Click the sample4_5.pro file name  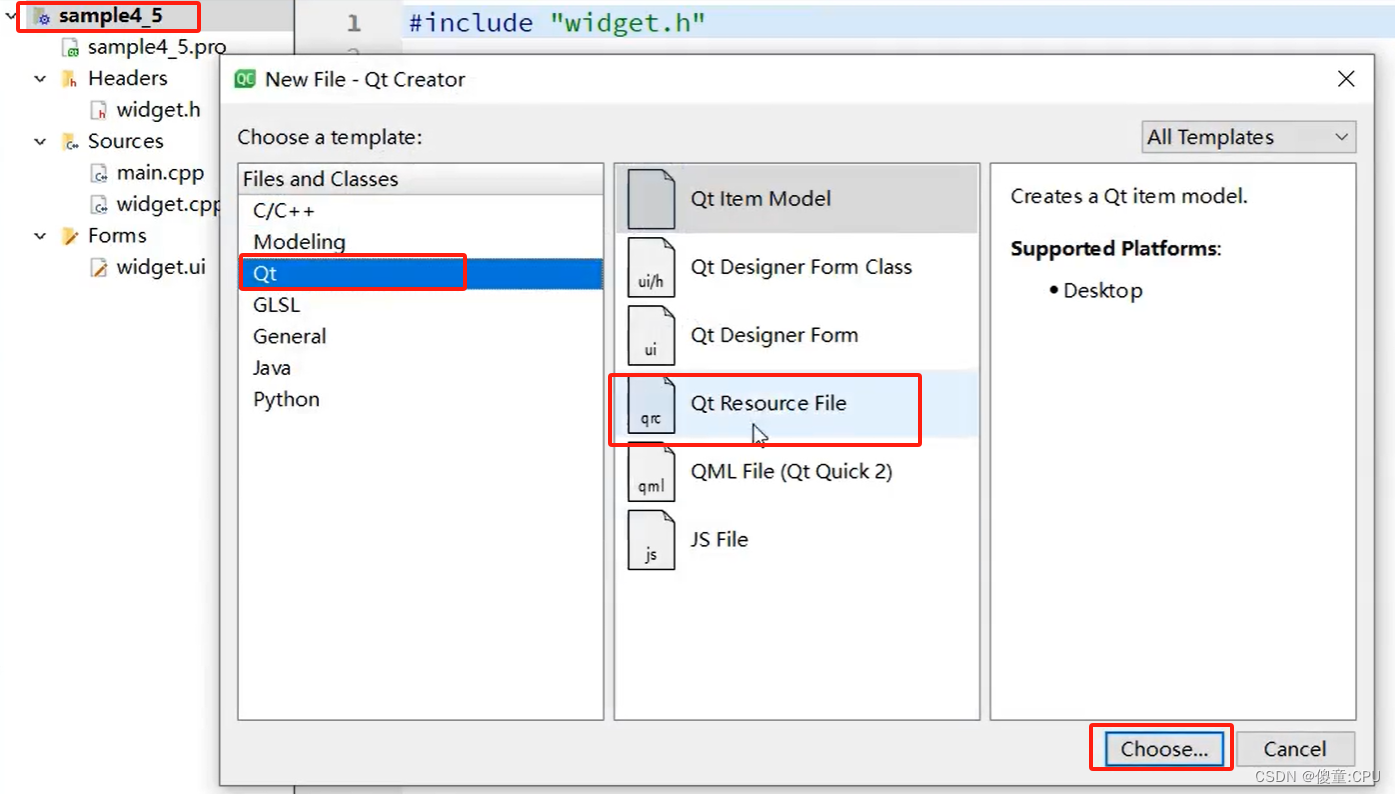point(157,47)
